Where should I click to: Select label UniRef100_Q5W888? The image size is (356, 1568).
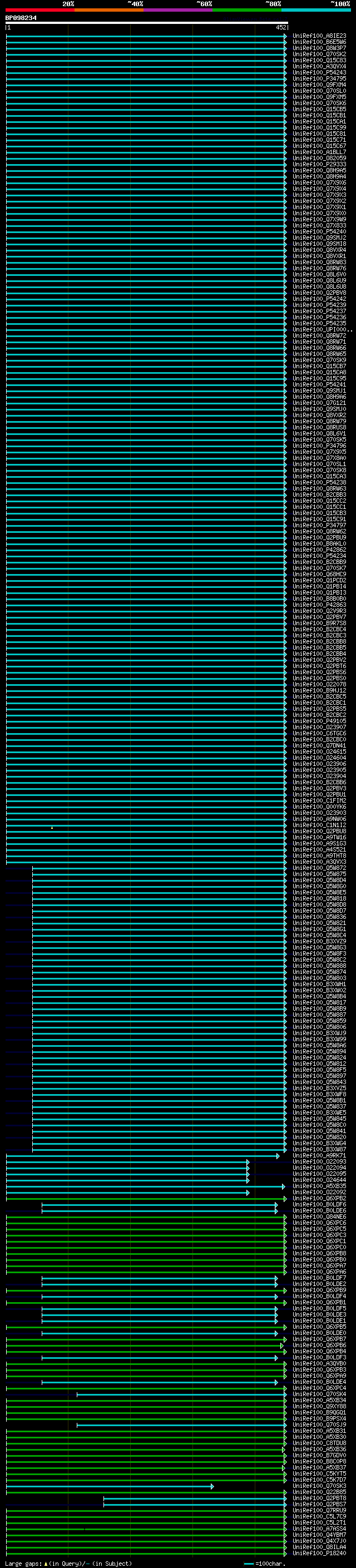(x=319, y=966)
